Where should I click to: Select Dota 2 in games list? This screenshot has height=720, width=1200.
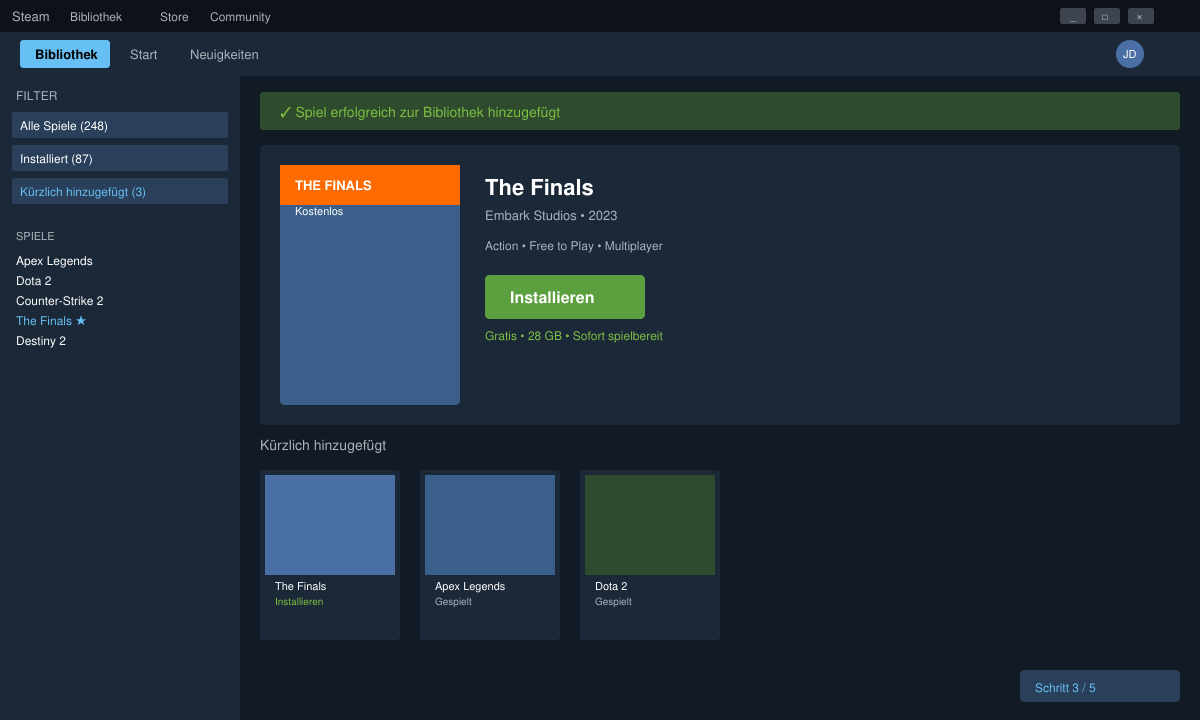click(34, 281)
